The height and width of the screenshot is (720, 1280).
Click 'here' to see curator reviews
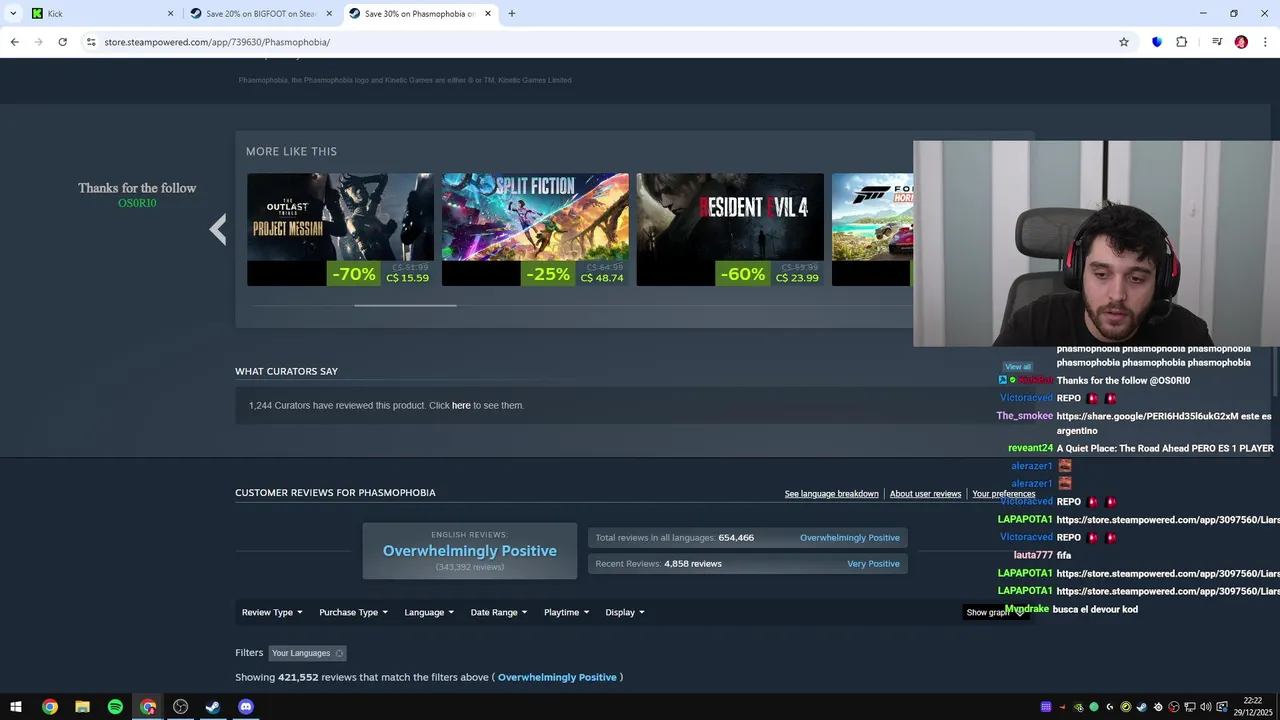pos(461,405)
